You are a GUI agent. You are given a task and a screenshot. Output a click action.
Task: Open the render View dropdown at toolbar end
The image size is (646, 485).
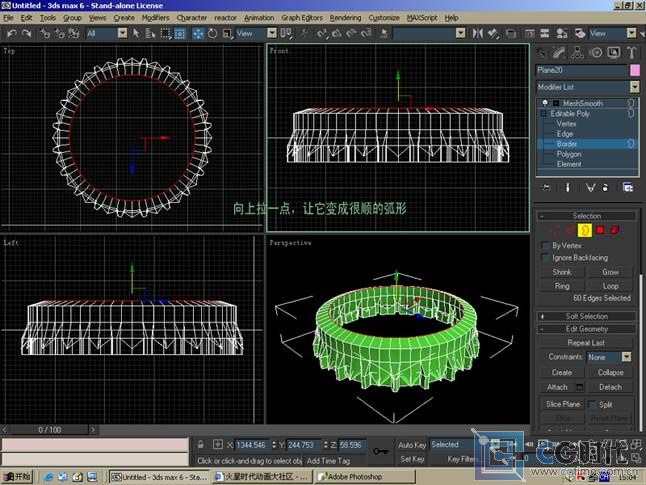click(x=631, y=33)
